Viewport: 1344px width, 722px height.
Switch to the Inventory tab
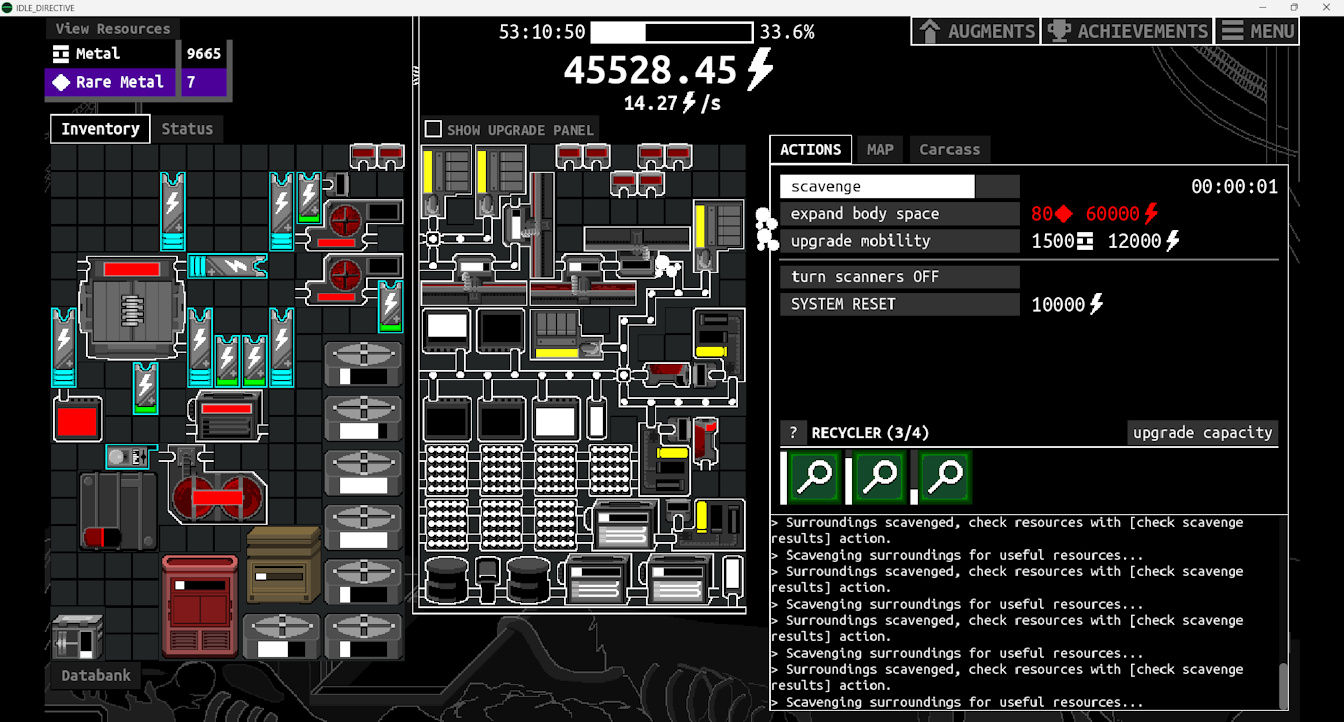pos(100,129)
